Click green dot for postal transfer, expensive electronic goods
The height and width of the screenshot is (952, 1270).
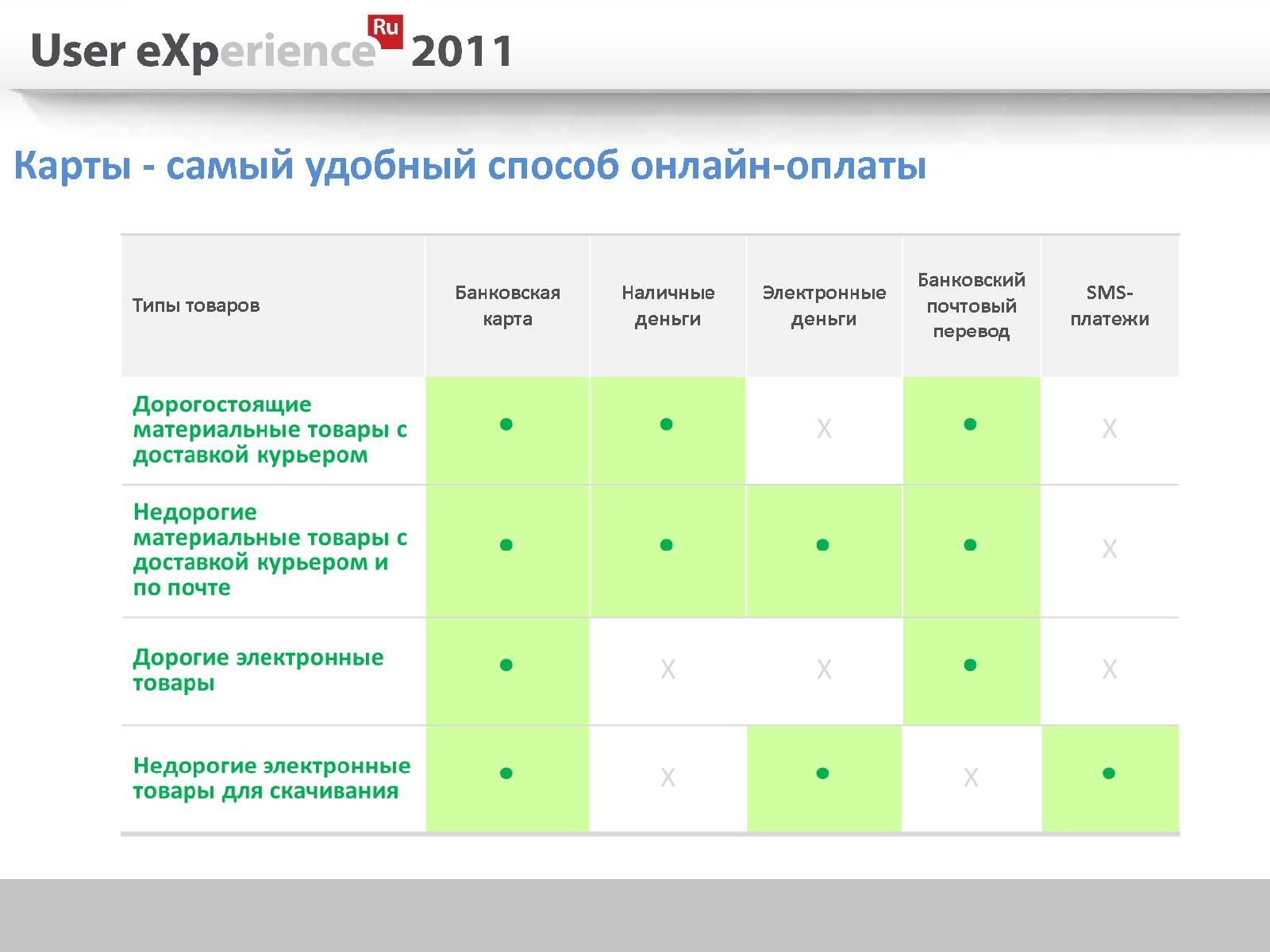pos(970,665)
